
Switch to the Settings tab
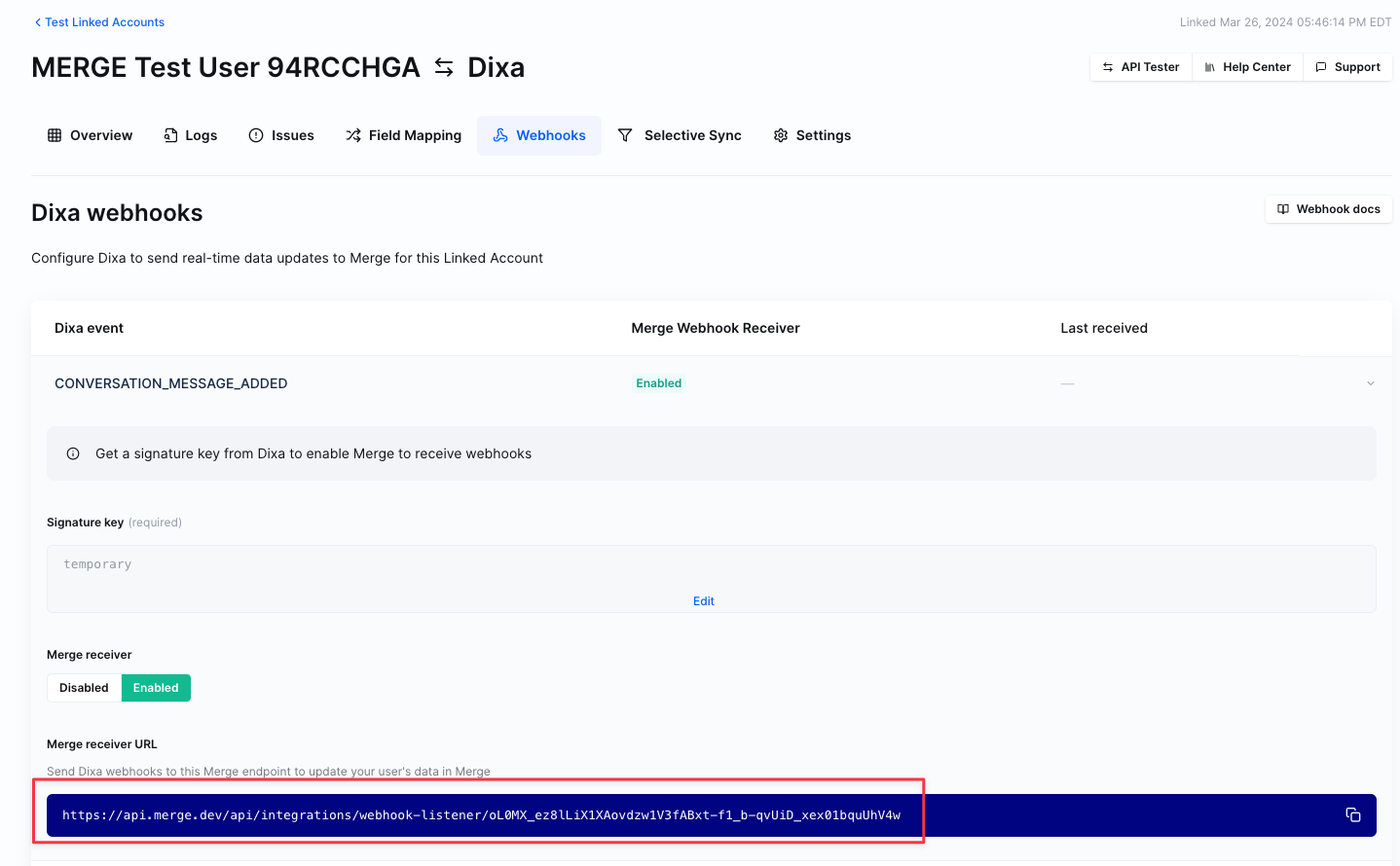click(x=812, y=135)
